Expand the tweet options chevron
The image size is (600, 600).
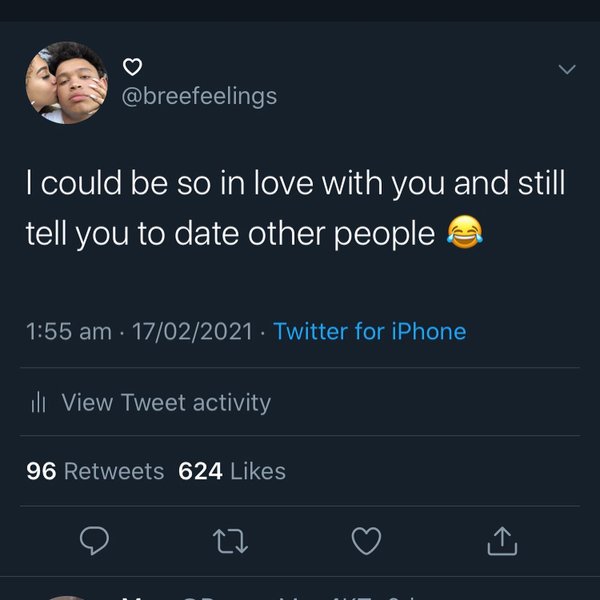pos(566,69)
